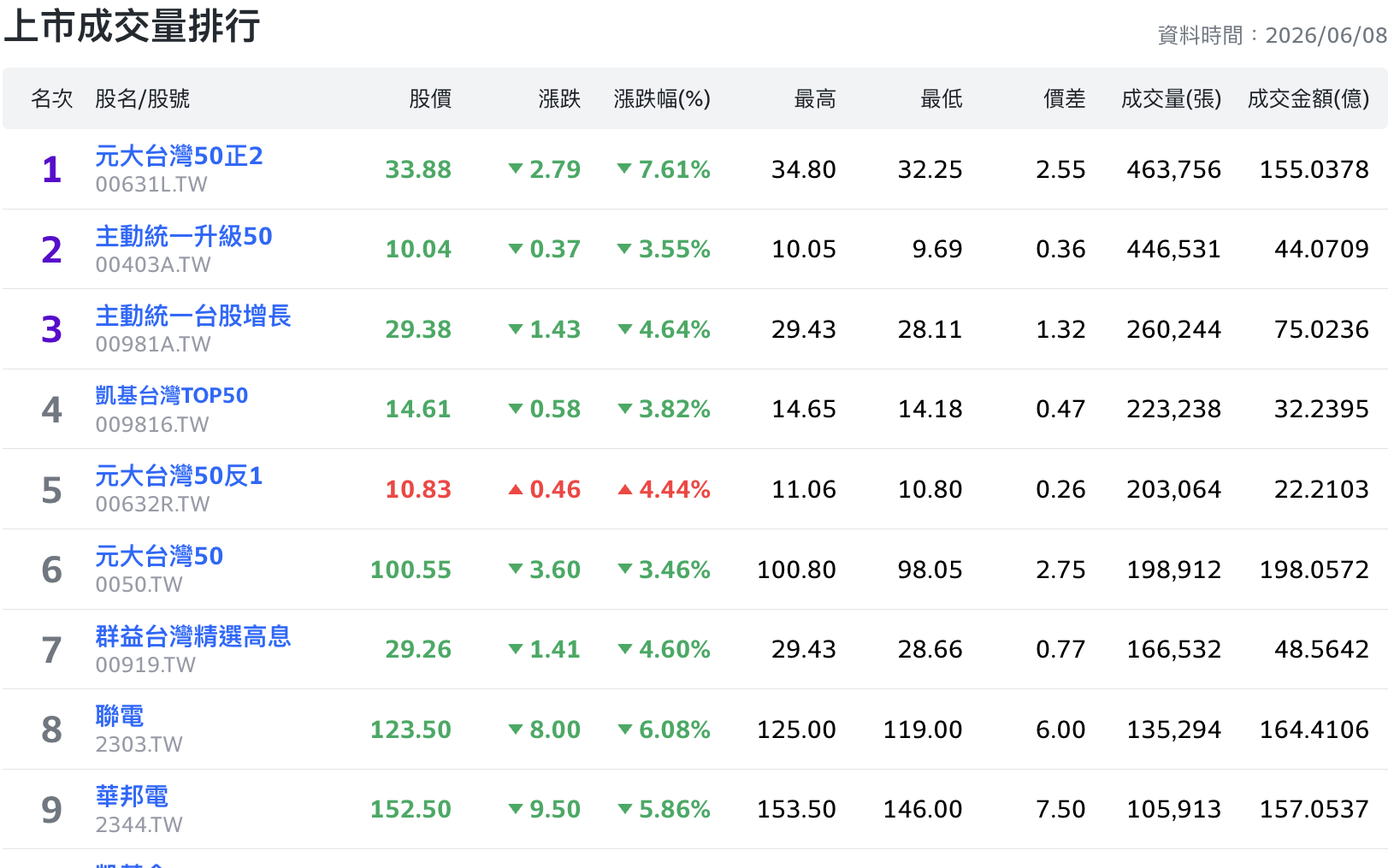The image size is (1394, 868).
Task: Click the price 33.88
Action: coord(418,169)
